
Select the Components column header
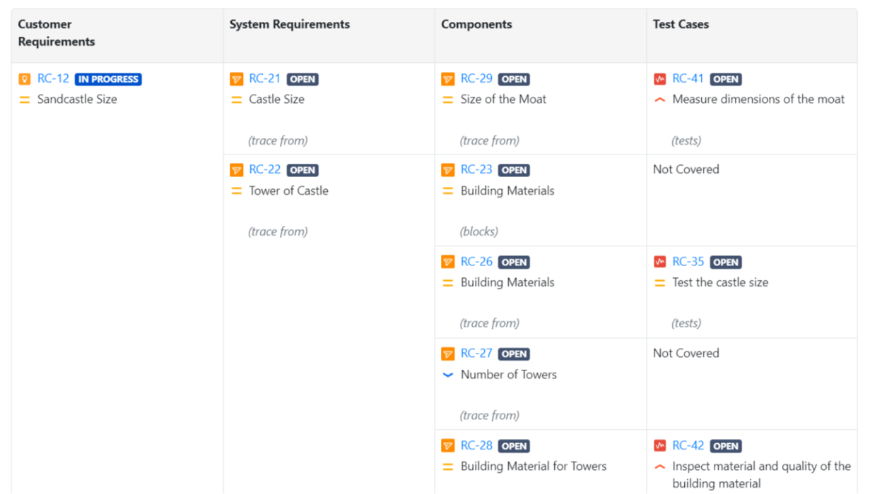coord(476,24)
